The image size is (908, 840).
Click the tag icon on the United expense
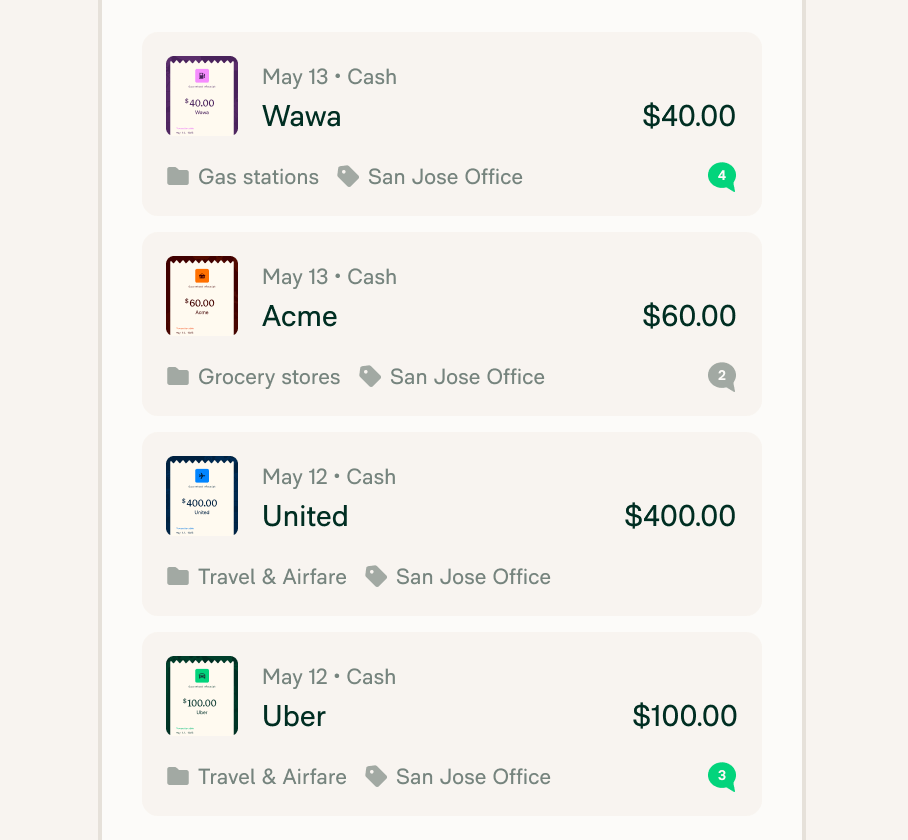click(x=376, y=577)
